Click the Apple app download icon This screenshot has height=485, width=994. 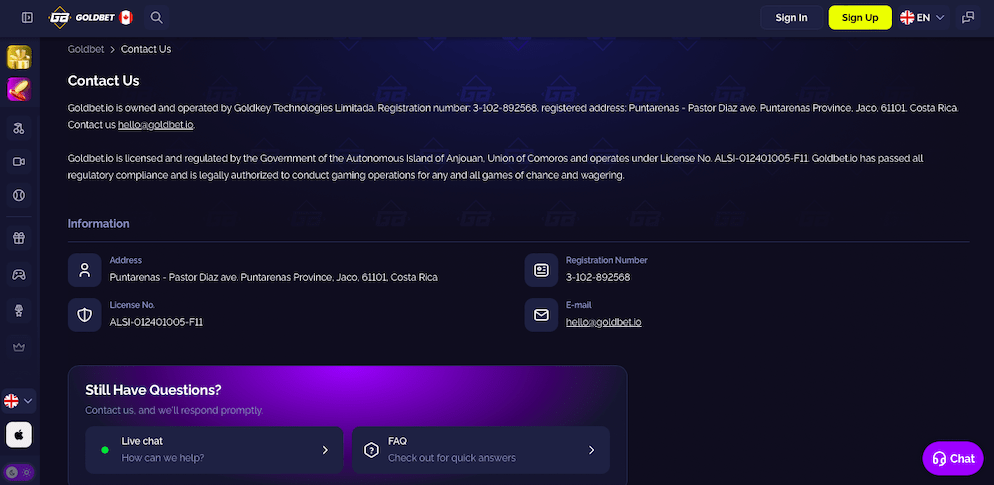[x=19, y=435]
